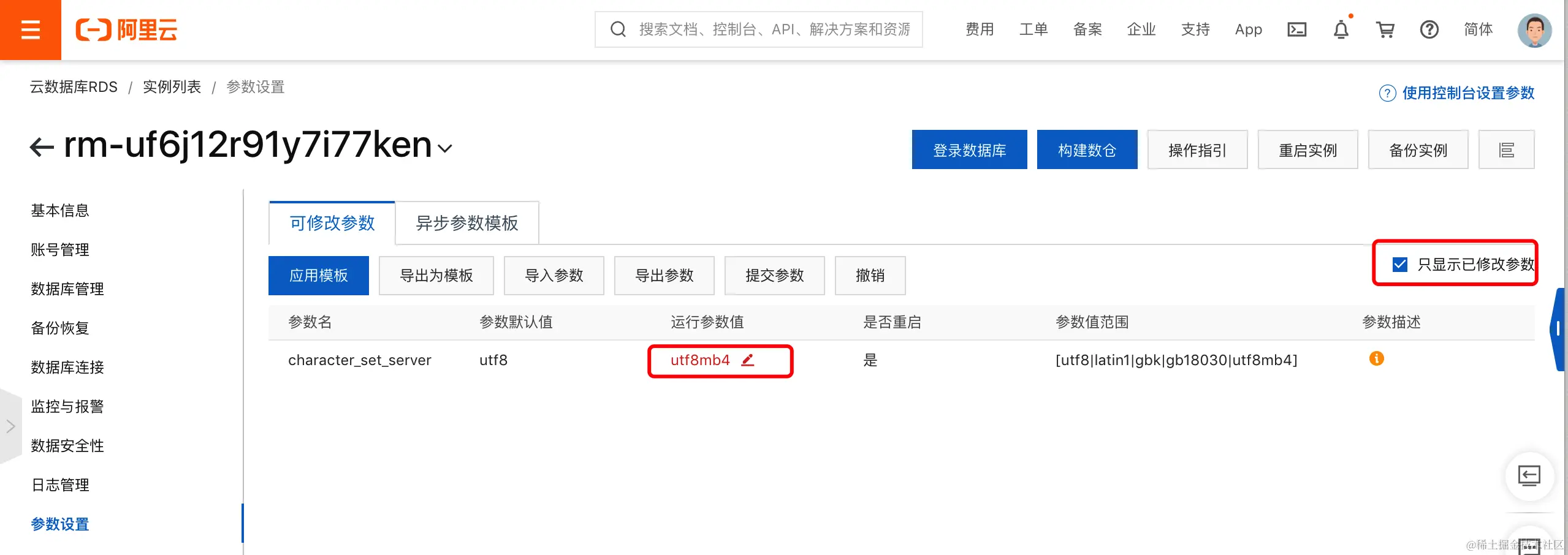Open the 备案 top menu
Viewport: 1568px width, 555px height.
(x=1087, y=29)
